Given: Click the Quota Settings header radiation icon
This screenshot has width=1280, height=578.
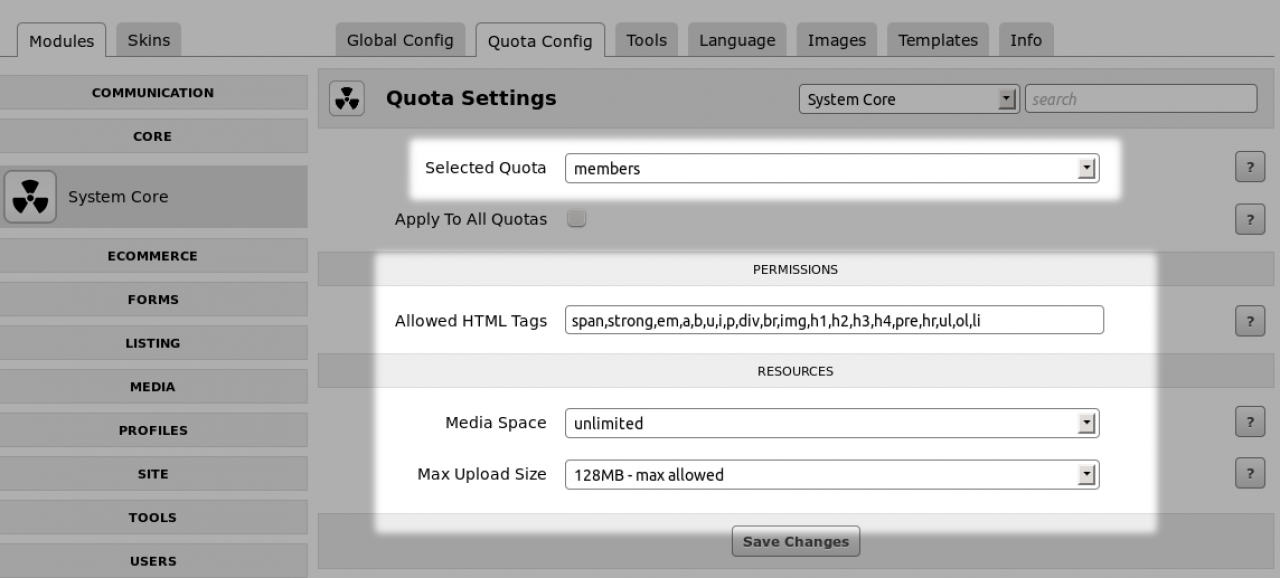Looking at the screenshot, I should click(346, 98).
